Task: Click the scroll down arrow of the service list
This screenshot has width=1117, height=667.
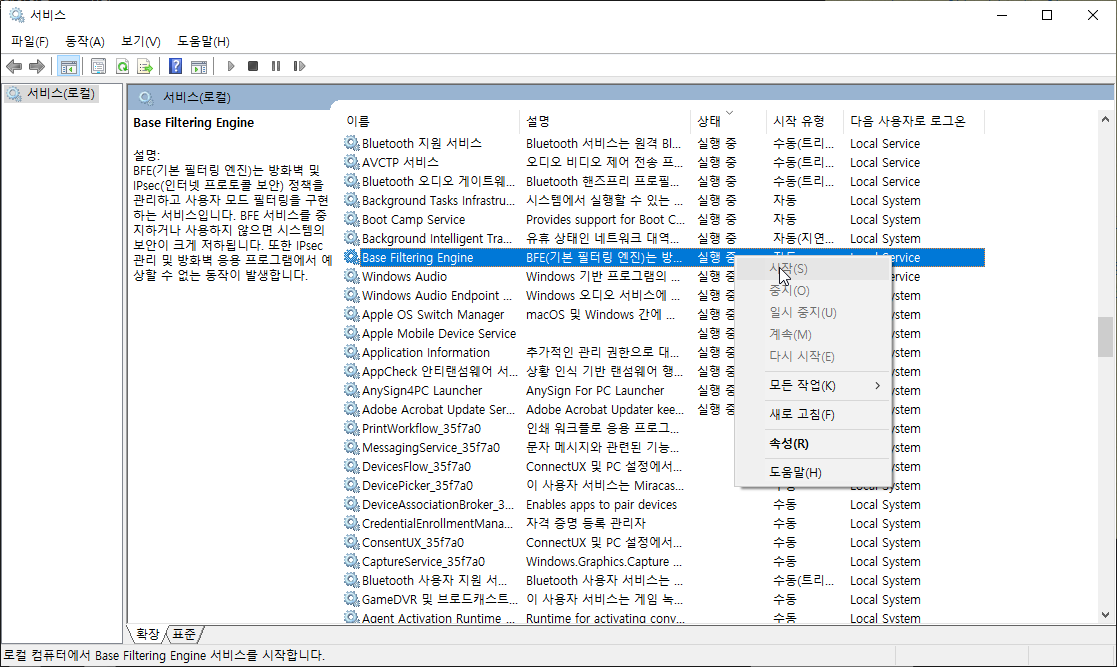Action: point(1105,615)
